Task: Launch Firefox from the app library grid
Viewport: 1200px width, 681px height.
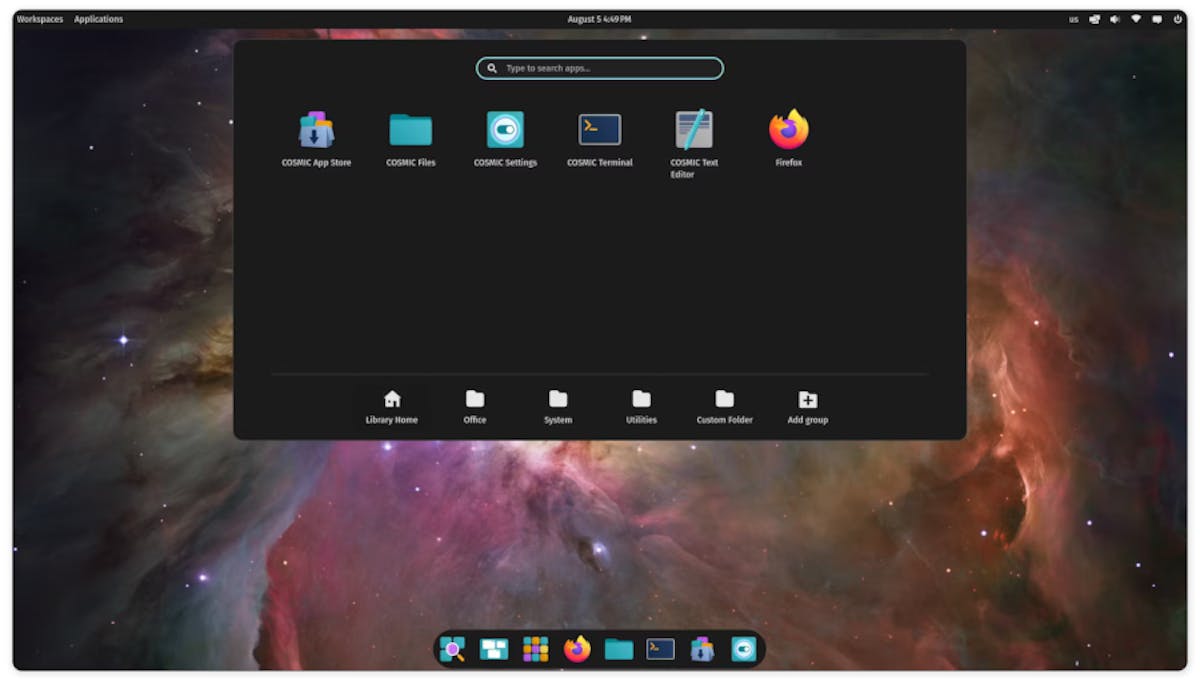Action: tap(789, 139)
